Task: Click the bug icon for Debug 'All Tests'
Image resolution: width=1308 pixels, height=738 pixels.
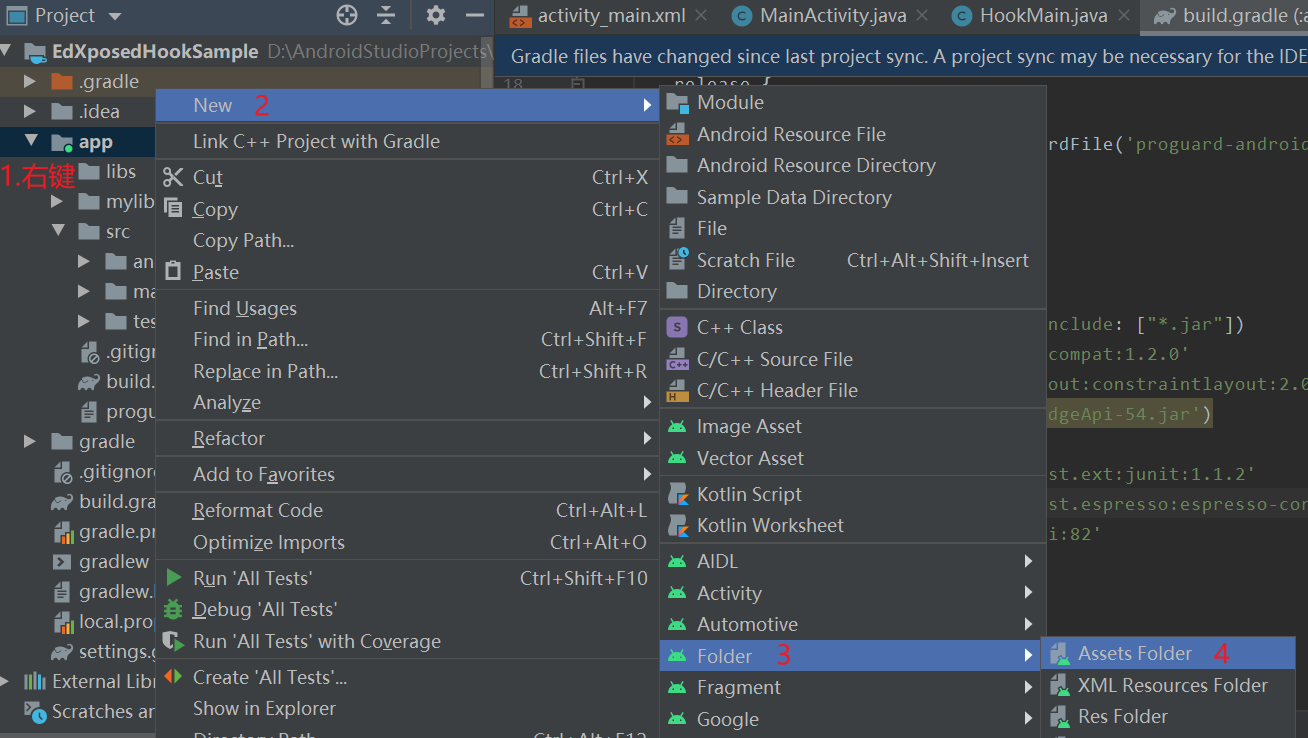Action: (x=174, y=609)
